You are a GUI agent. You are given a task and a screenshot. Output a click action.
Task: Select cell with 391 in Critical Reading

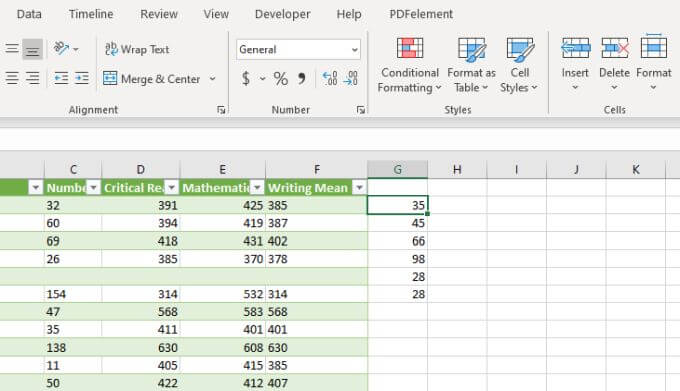[x=141, y=205]
